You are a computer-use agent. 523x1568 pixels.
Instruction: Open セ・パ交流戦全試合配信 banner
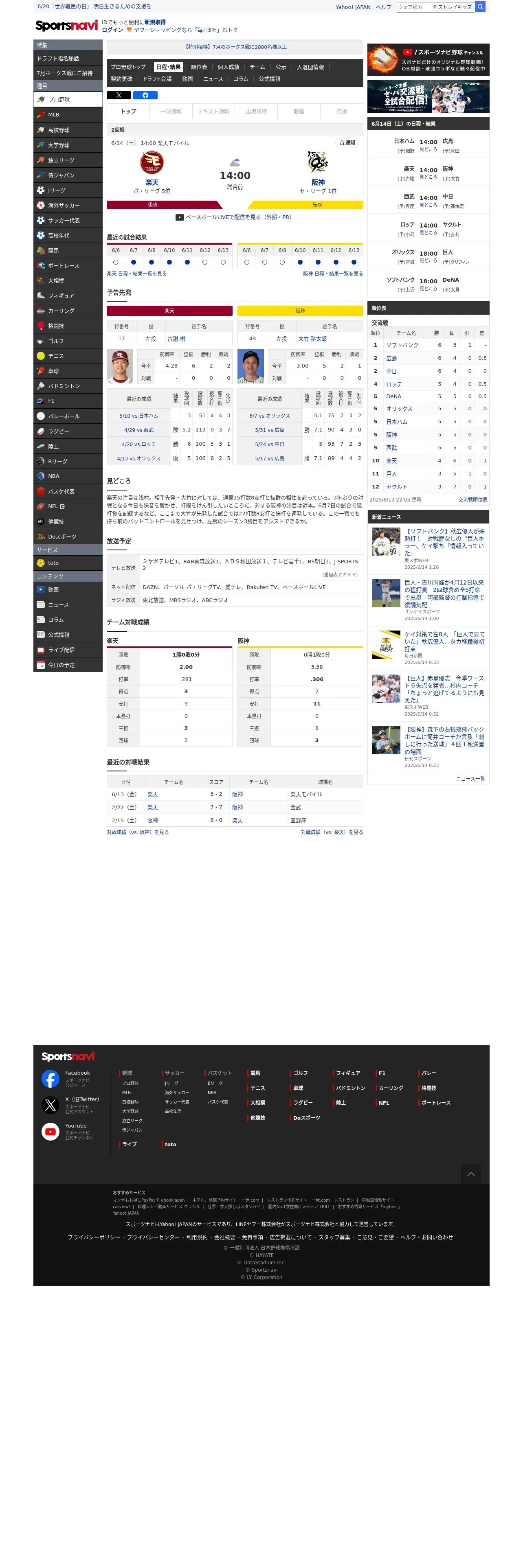tap(428, 97)
